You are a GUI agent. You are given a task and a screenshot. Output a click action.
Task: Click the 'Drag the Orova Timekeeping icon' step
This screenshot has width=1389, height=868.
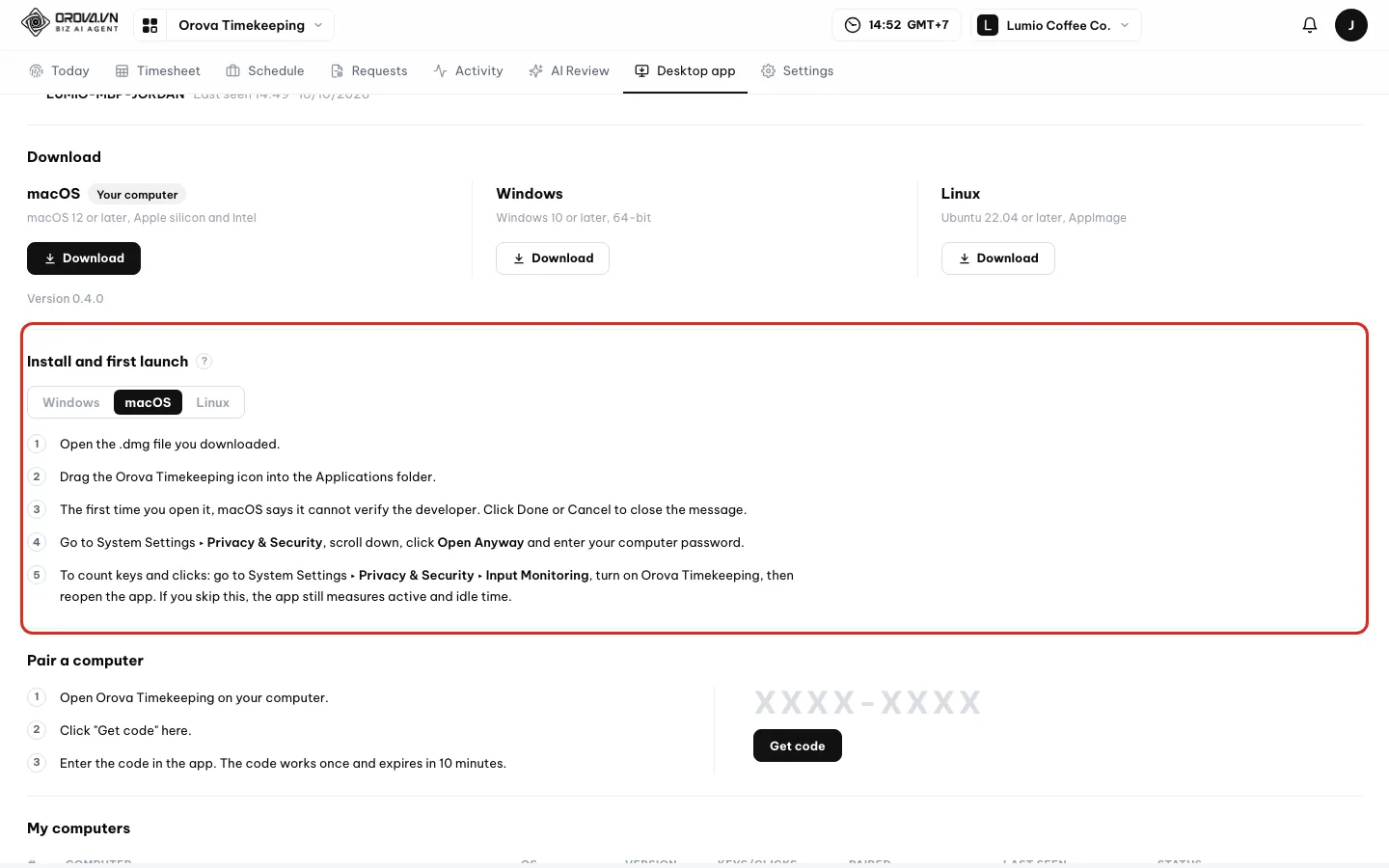248,477
